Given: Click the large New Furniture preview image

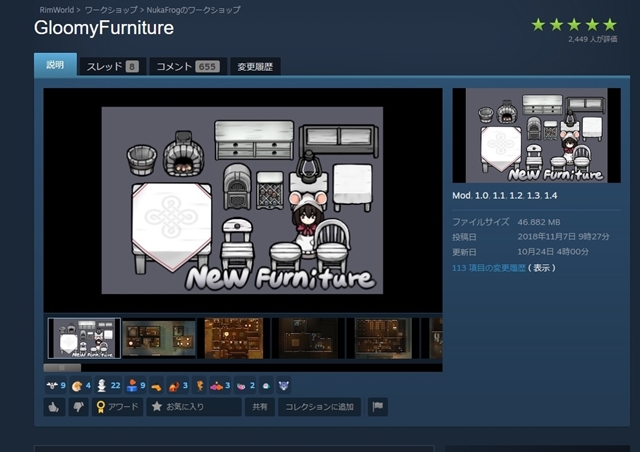Looking at the screenshot, I should tap(243, 200).
